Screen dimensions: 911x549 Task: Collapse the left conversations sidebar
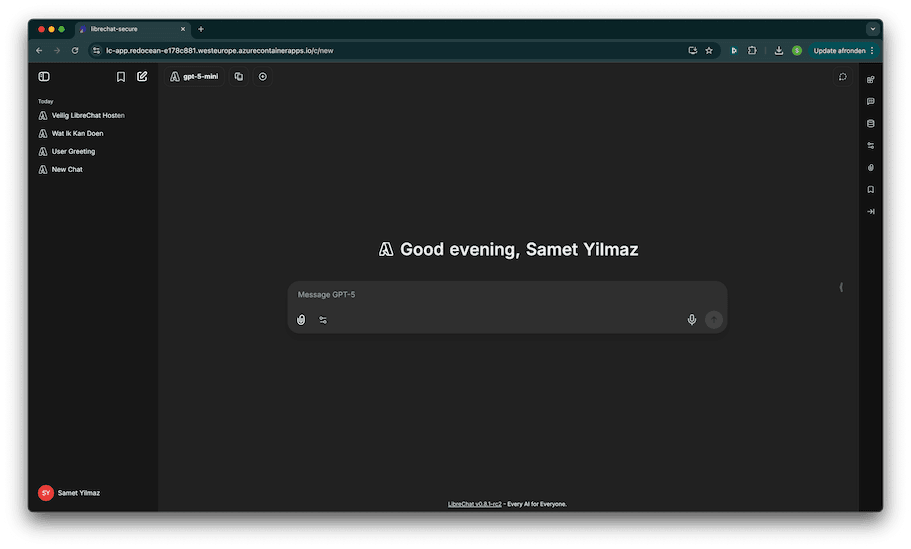[44, 77]
